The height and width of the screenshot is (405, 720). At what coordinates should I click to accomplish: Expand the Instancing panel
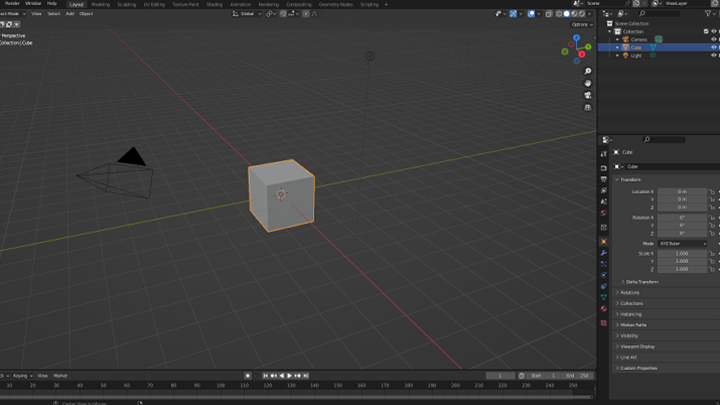click(630, 315)
